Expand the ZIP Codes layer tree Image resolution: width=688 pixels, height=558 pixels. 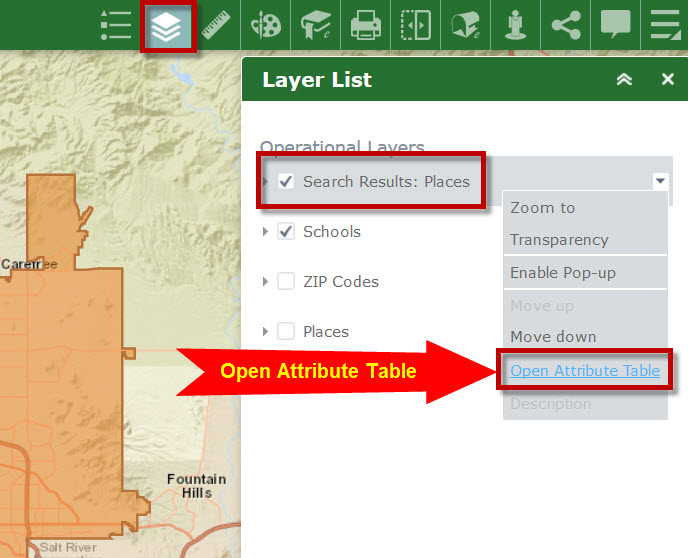click(265, 281)
